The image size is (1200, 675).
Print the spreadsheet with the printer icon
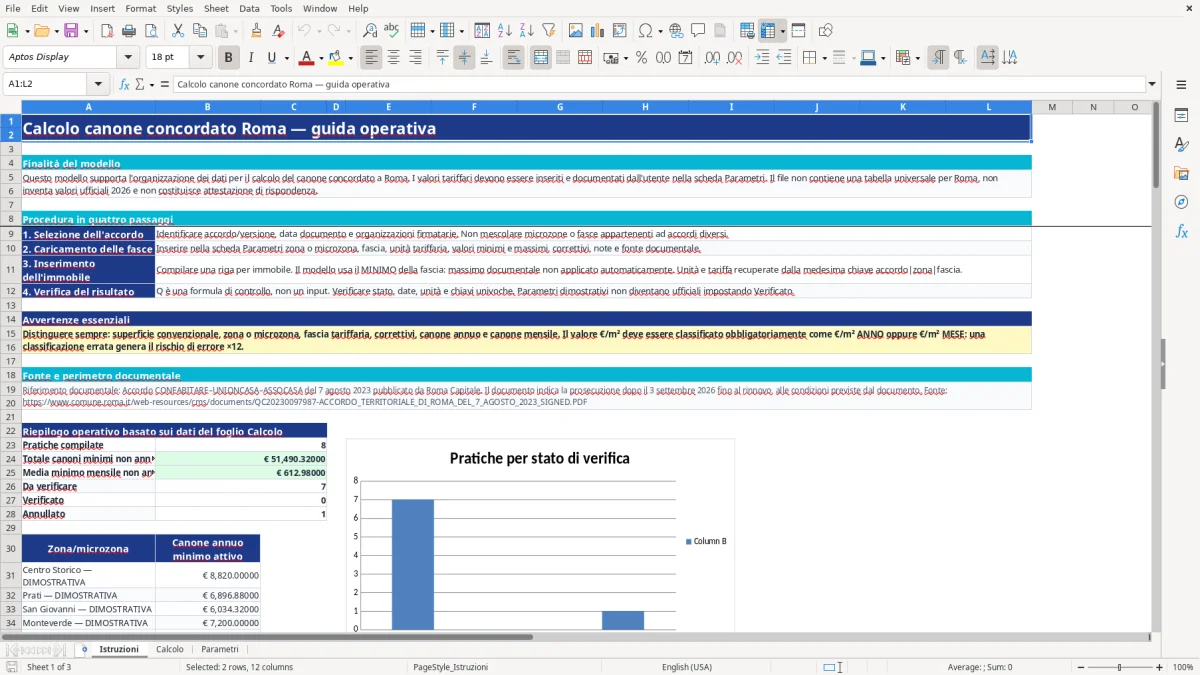129,31
